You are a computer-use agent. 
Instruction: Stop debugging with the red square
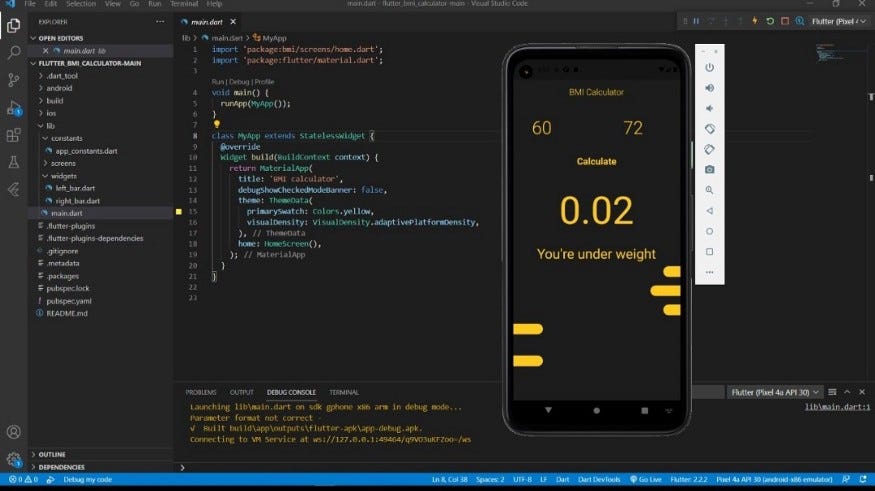click(x=785, y=21)
